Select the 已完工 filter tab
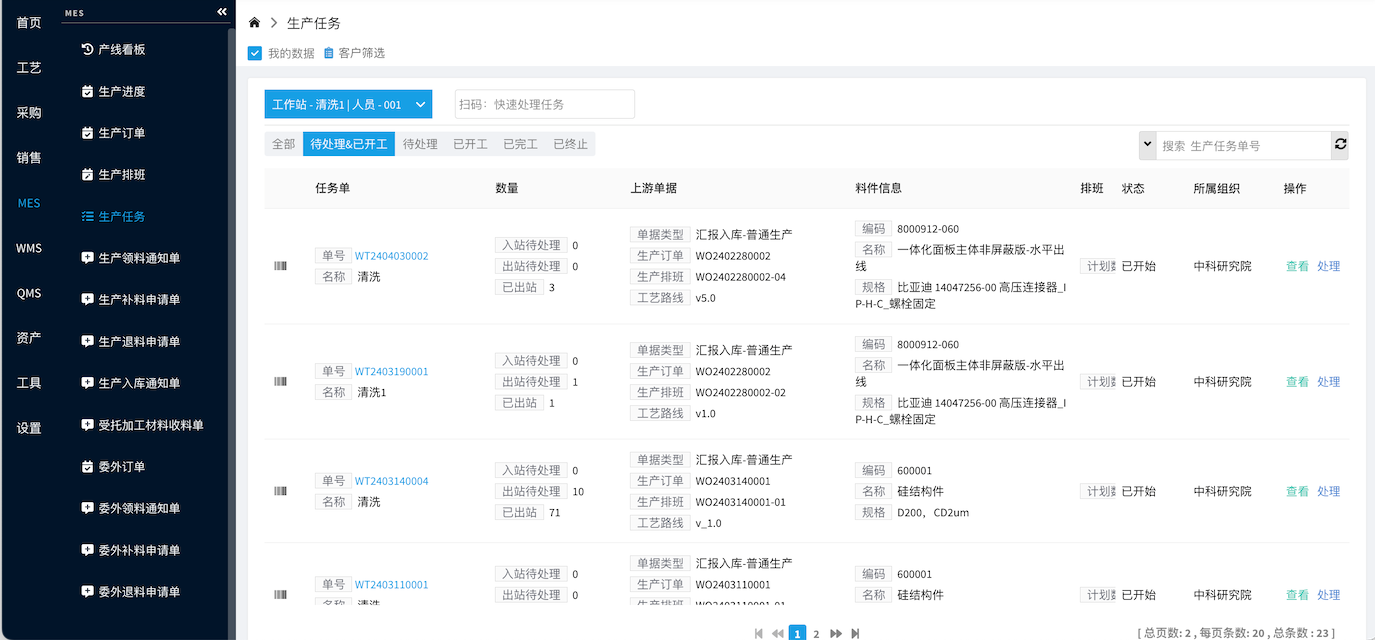The image size is (1375, 640). click(x=520, y=144)
